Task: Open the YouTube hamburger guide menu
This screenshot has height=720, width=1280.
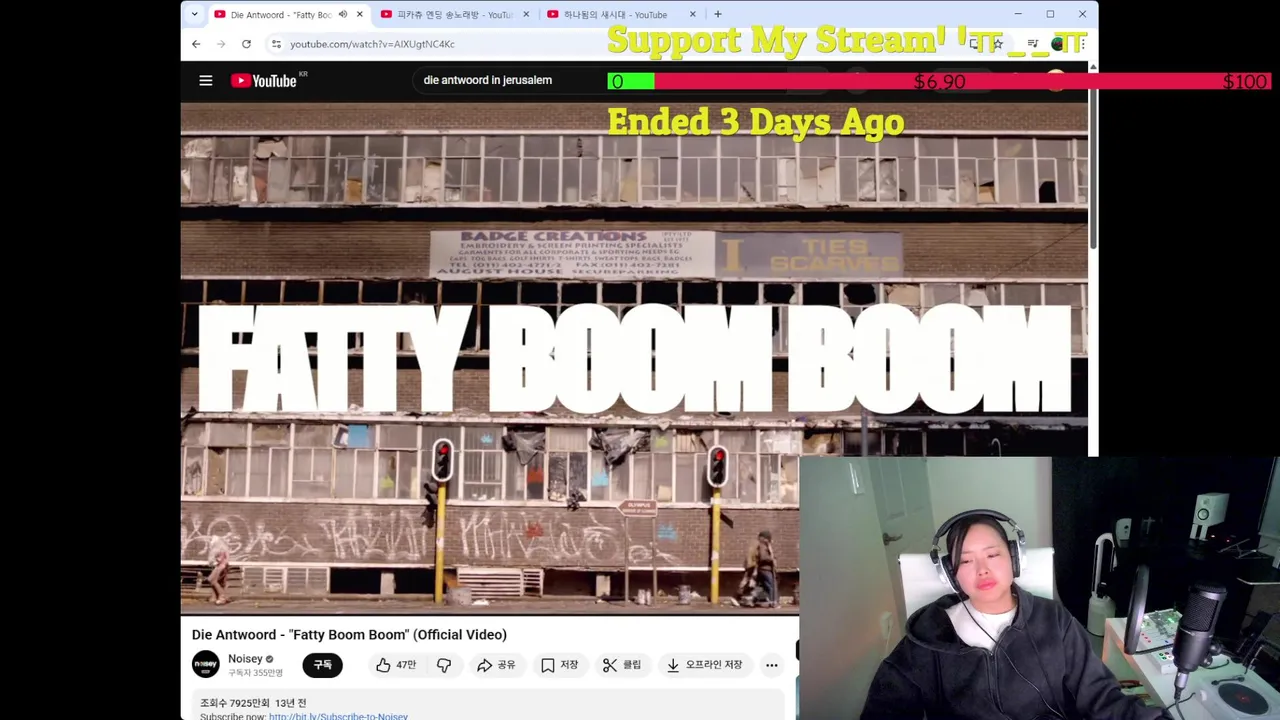Action: (206, 81)
